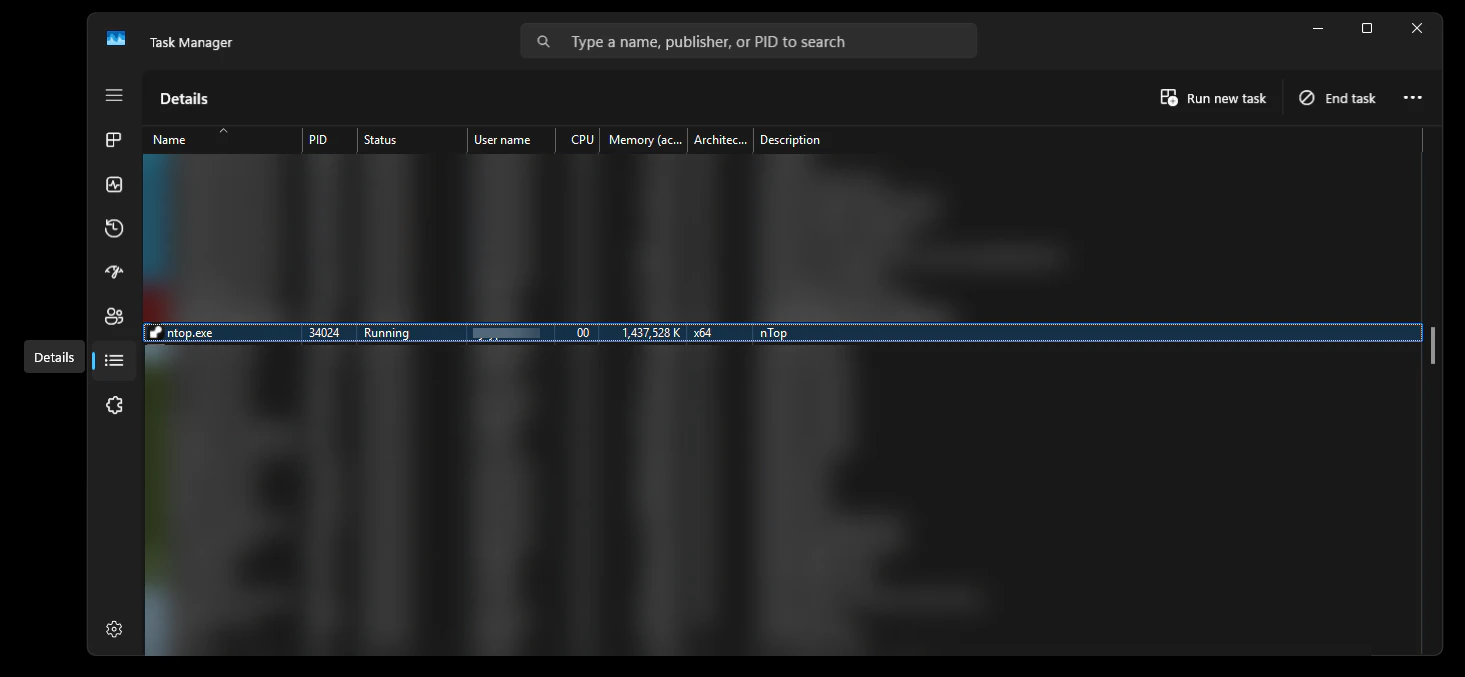Click the search magnifier icon
1465x677 pixels.
tap(544, 42)
